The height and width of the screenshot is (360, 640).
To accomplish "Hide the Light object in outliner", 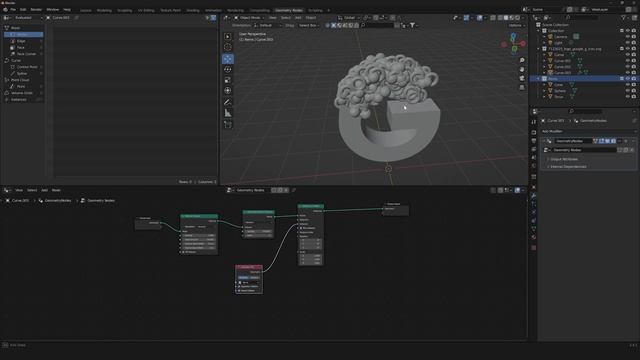I will pyautogui.click(x=628, y=42).
